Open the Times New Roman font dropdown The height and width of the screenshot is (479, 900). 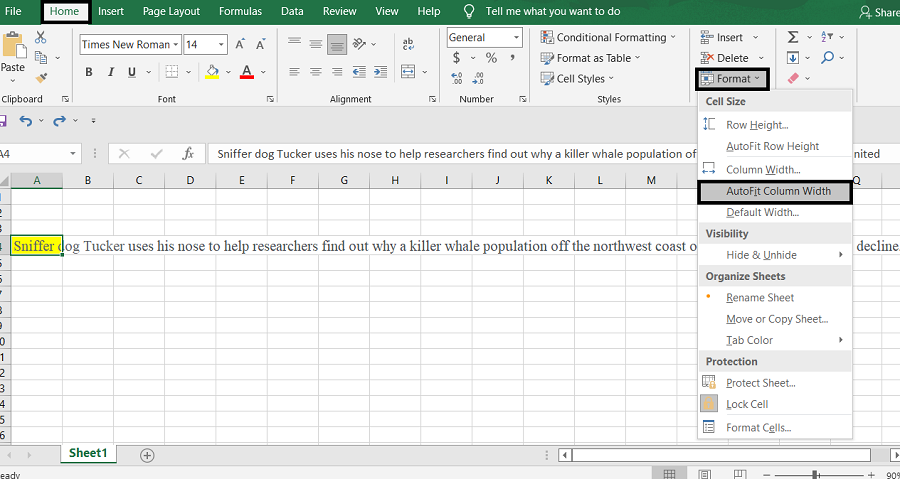click(176, 44)
